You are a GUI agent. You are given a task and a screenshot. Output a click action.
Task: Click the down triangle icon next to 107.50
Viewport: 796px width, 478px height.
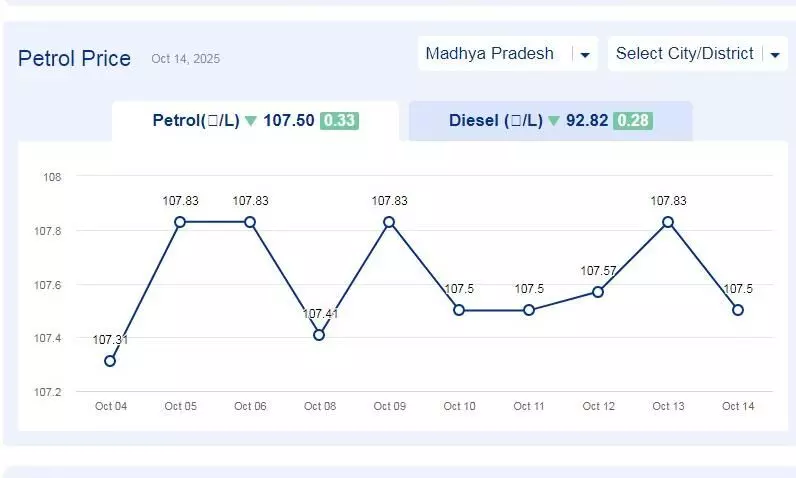(x=250, y=121)
